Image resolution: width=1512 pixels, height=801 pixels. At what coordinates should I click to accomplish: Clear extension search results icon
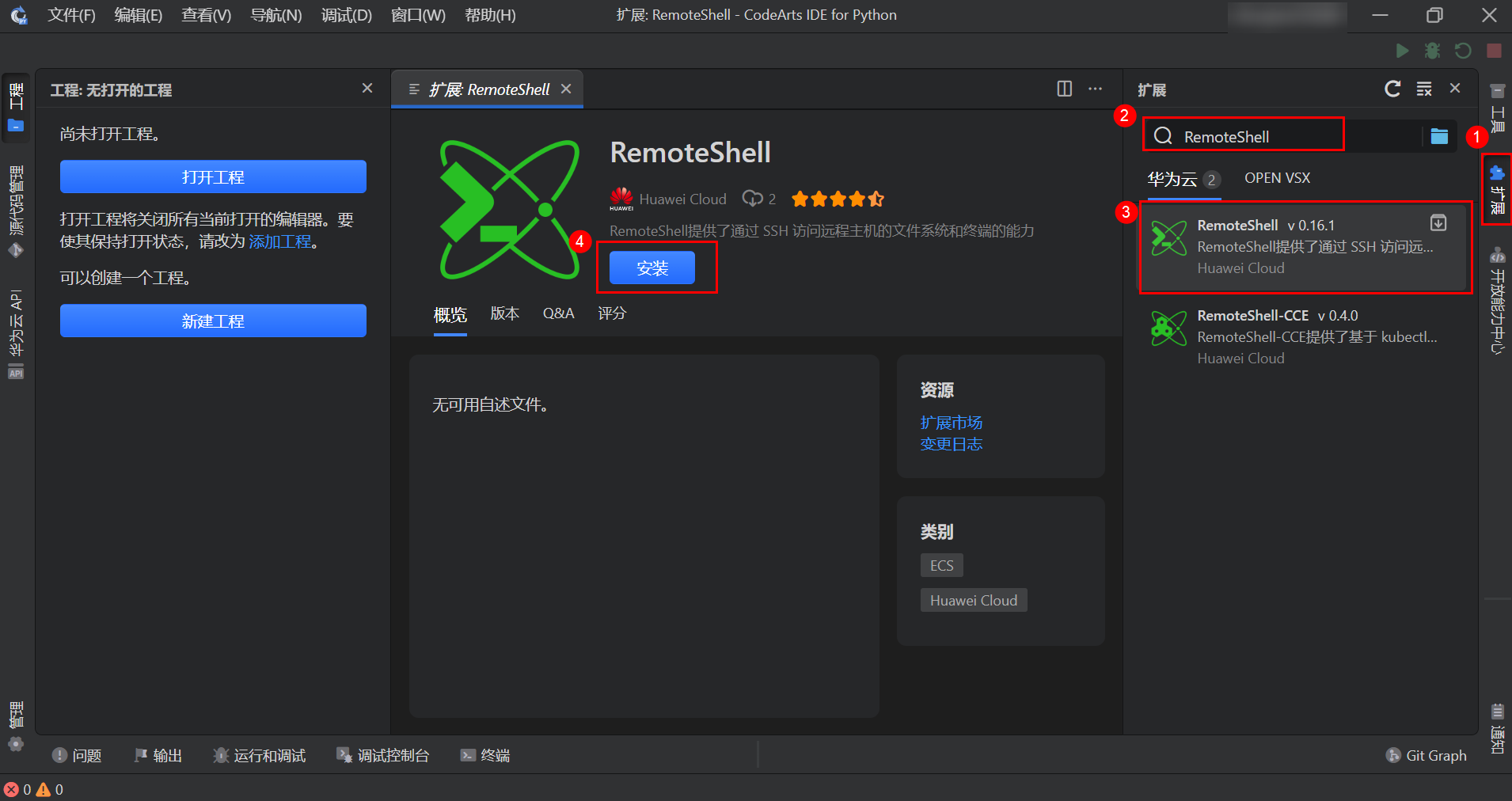(x=1424, y=89)
